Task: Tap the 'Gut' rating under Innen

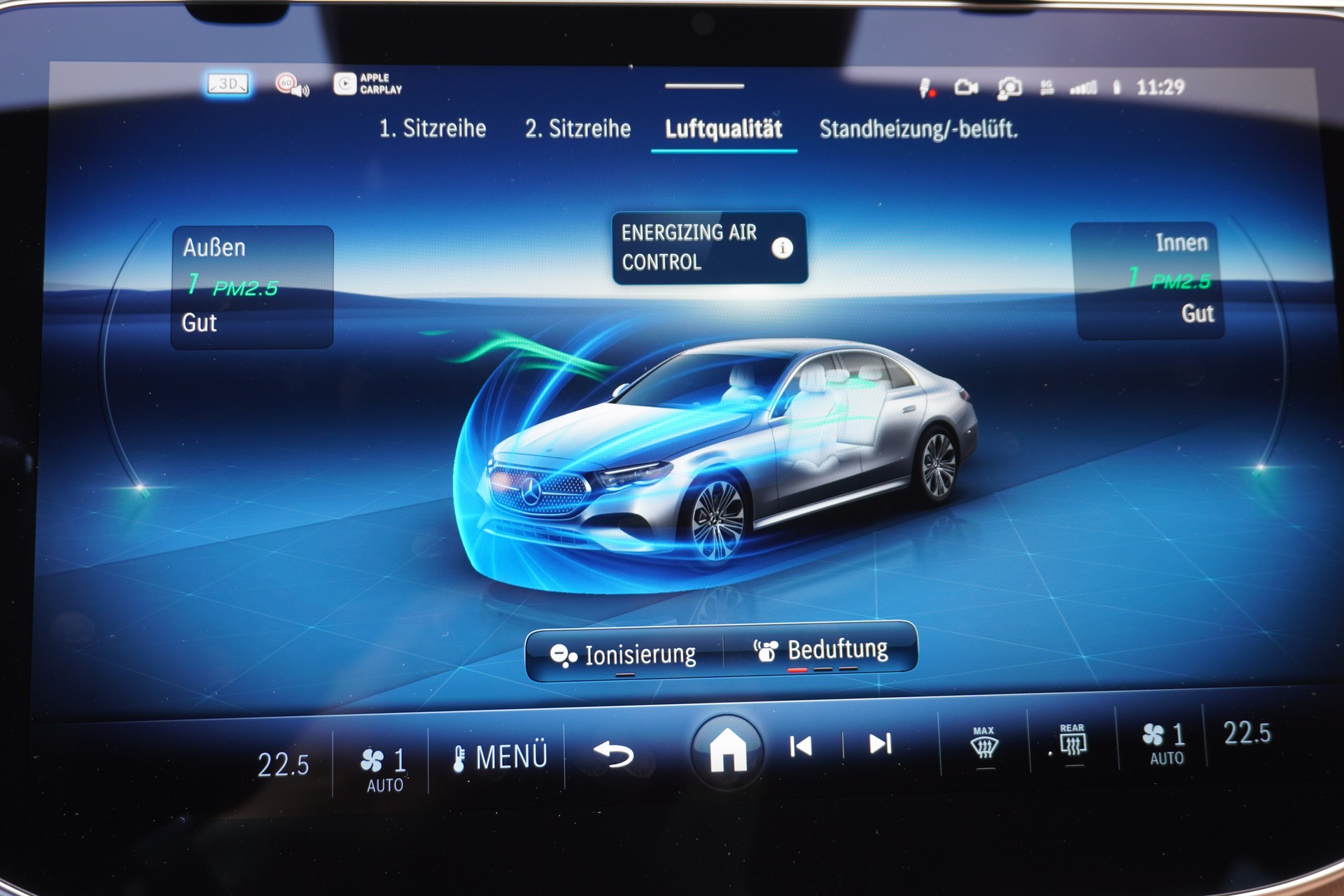Action: [1198, 314]
